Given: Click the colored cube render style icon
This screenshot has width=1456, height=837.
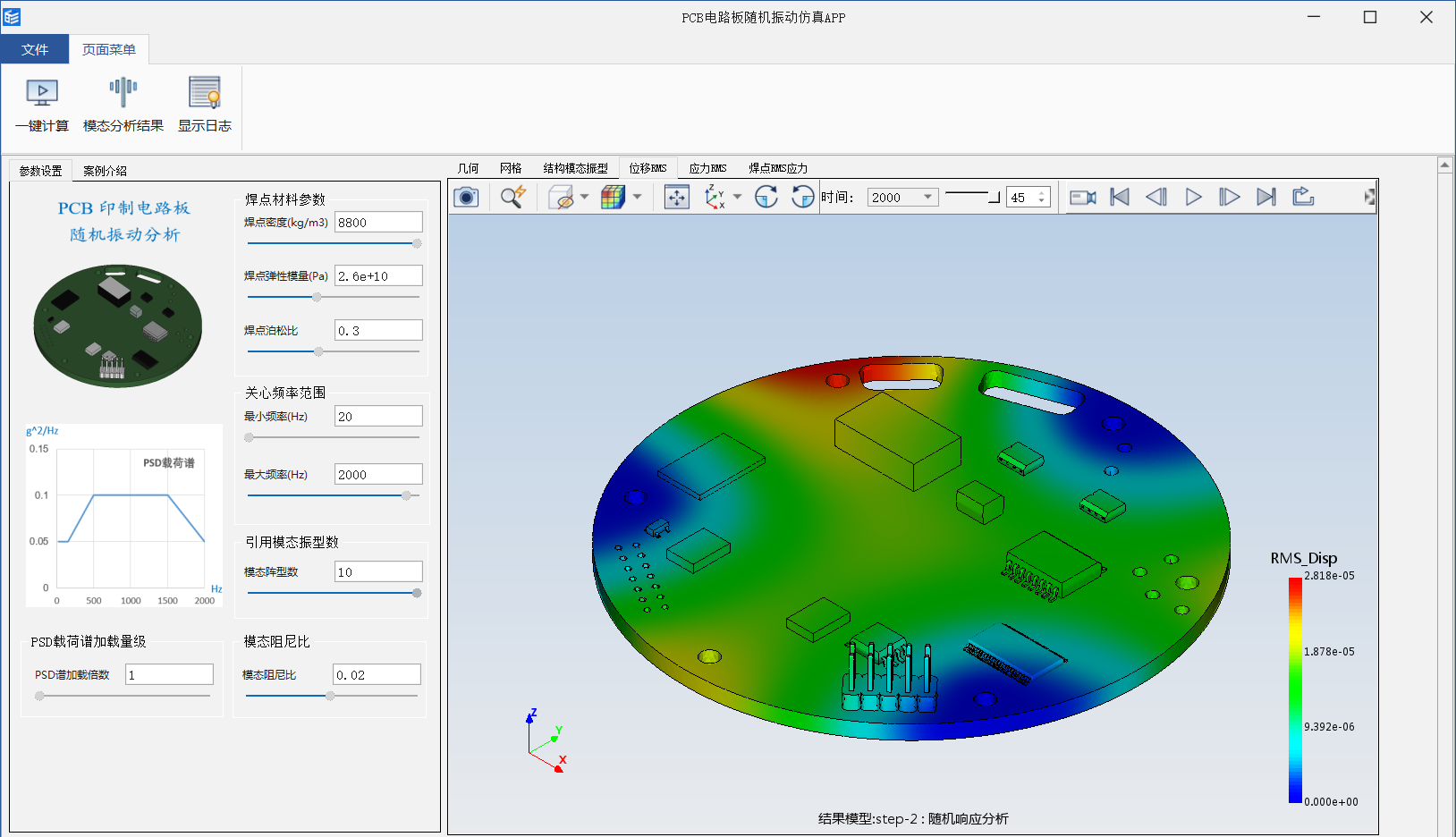Looking at the screenshot, I should click(x=613, y=197).
